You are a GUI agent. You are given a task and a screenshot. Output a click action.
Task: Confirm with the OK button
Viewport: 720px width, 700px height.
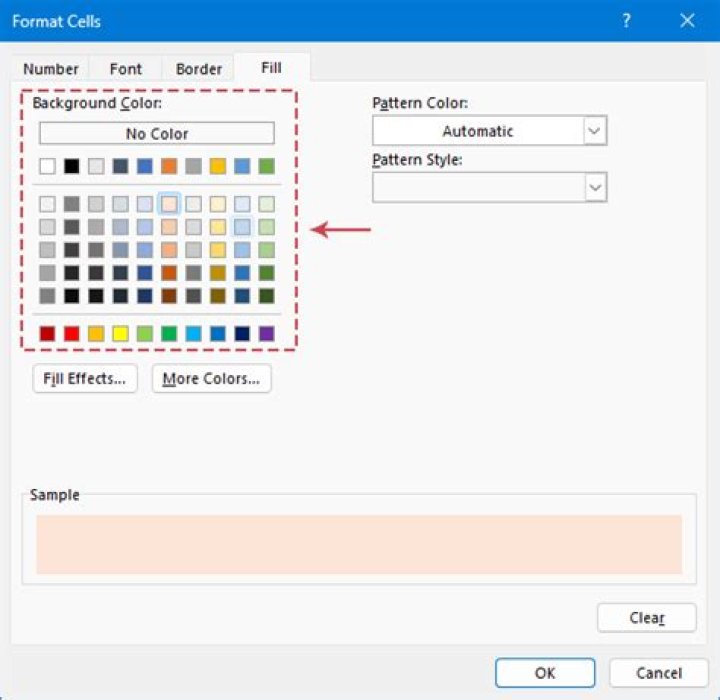[545, 673]
